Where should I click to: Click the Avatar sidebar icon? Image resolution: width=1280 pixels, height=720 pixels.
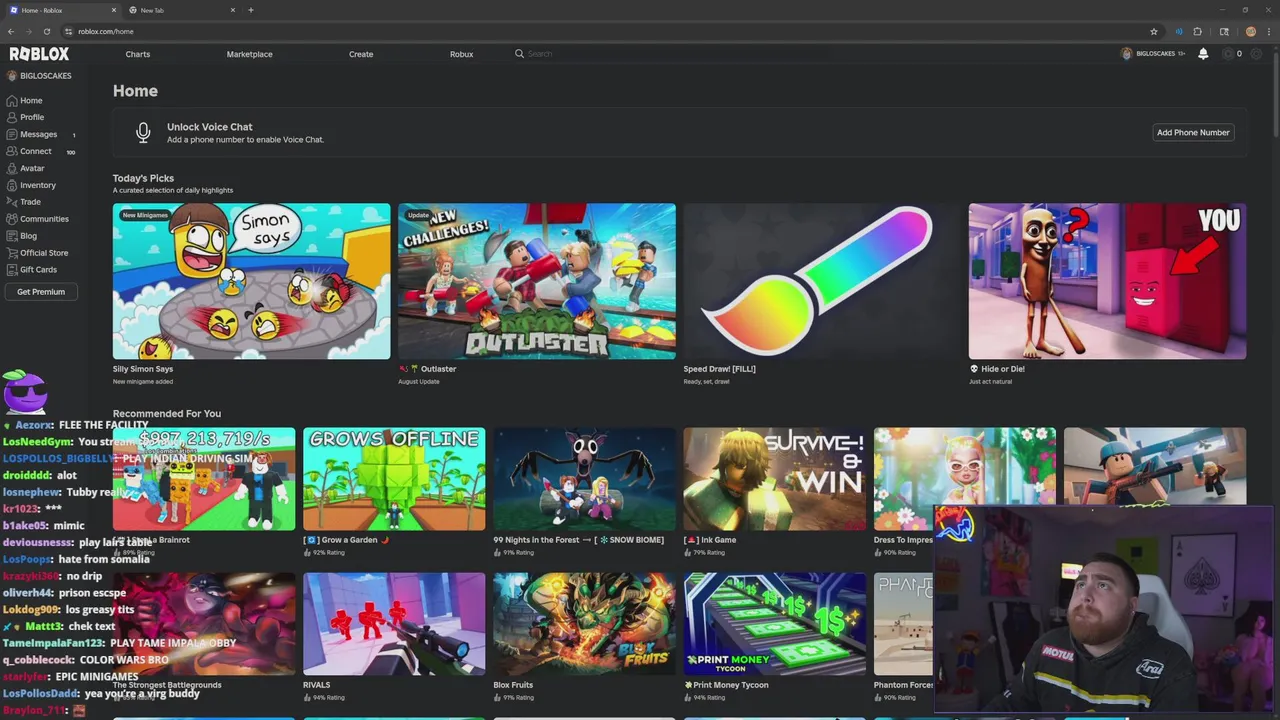[x=11, y=168]
